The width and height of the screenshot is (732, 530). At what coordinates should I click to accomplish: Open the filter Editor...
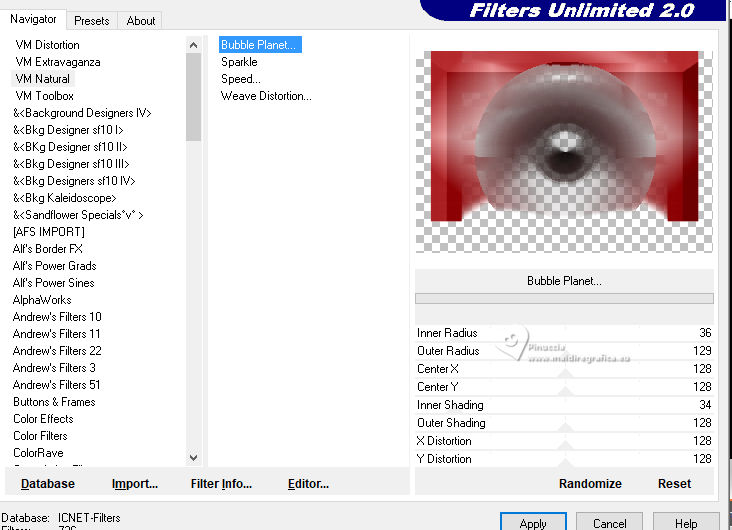(308, 484)
